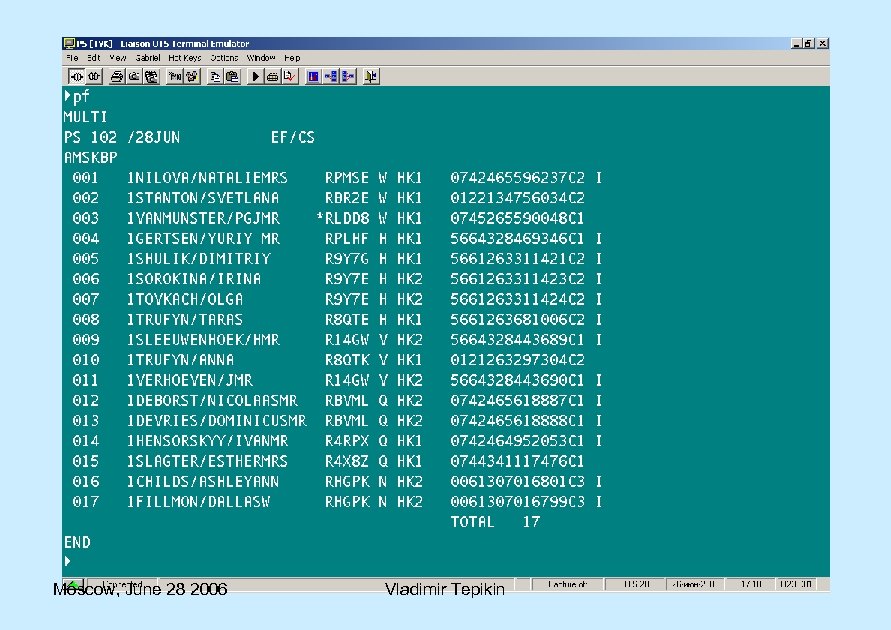Click passenger name NILOVA/NATALIEMRS
Screen dimensions: 891x630
coord(212,178)
